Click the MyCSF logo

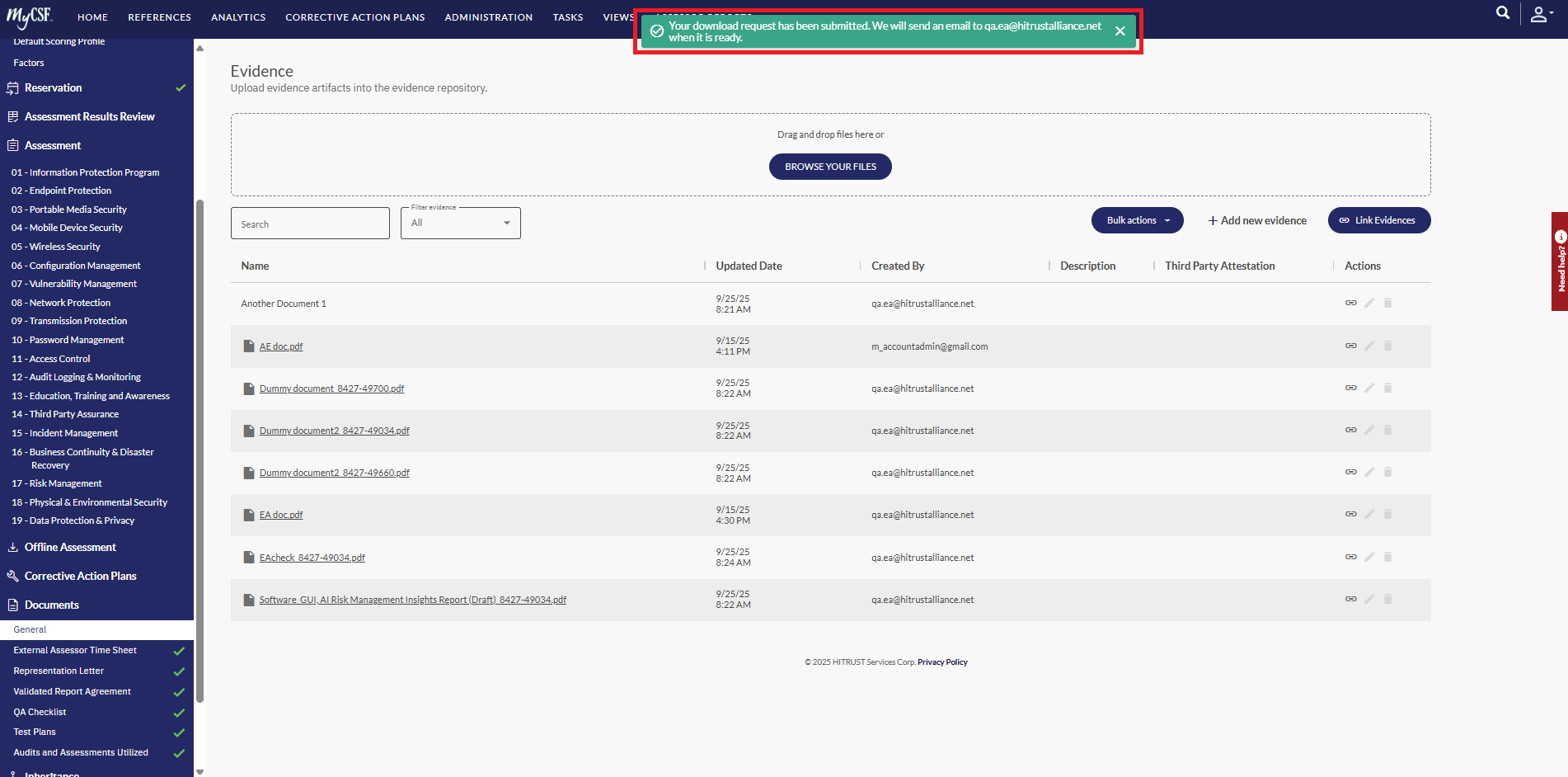click(31, 16)
